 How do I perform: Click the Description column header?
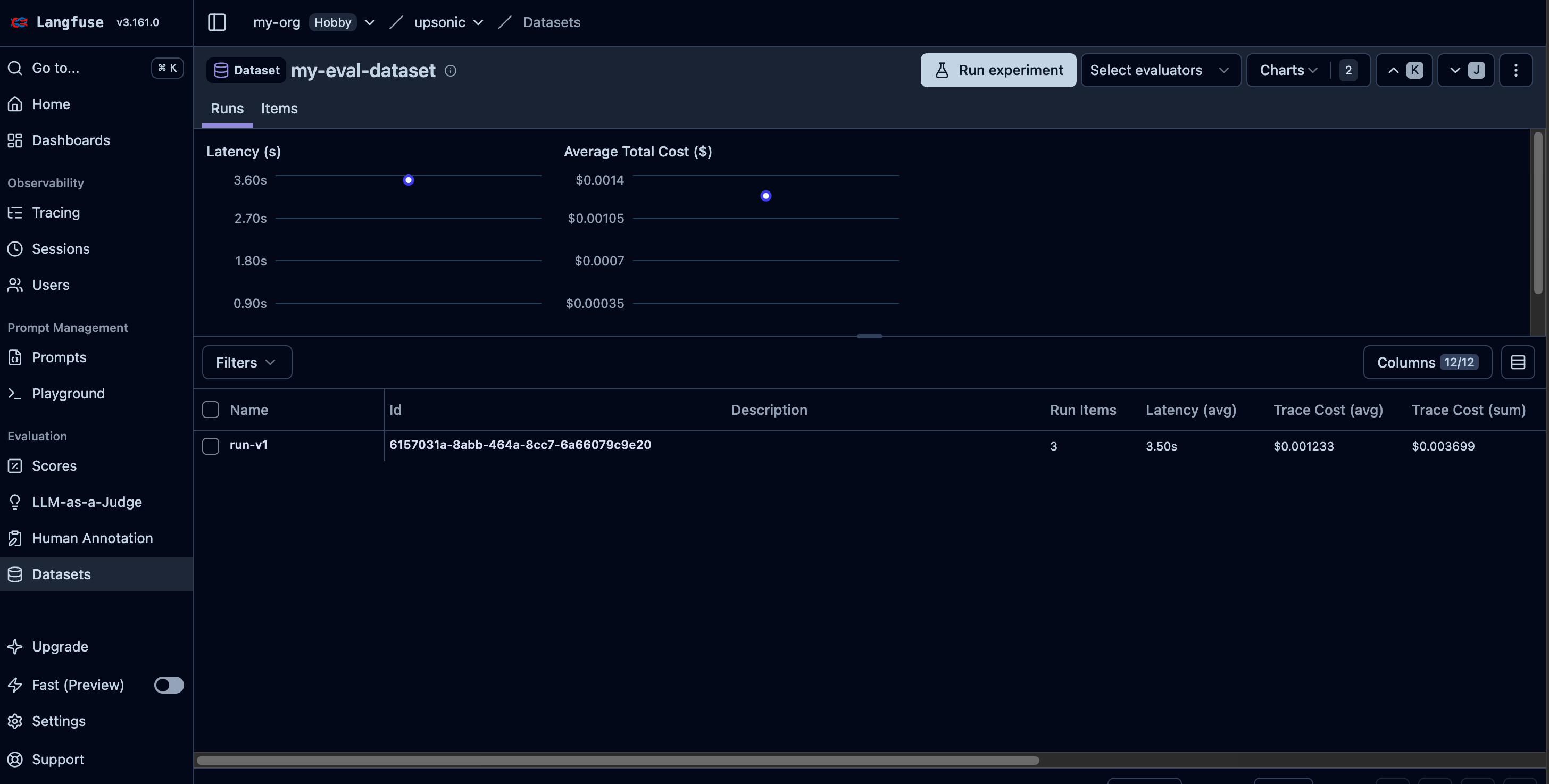(x=769, y=410)
